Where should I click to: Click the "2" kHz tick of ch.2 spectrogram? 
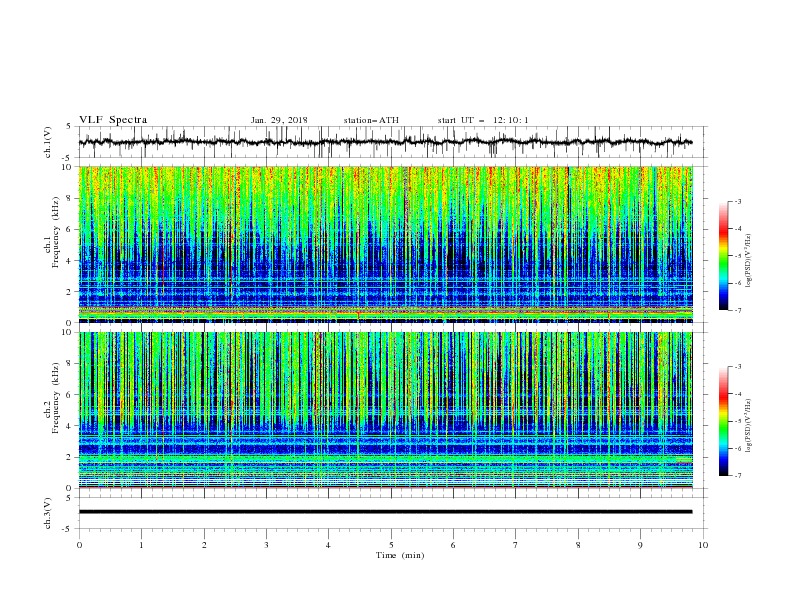click(x=70, y=457)
